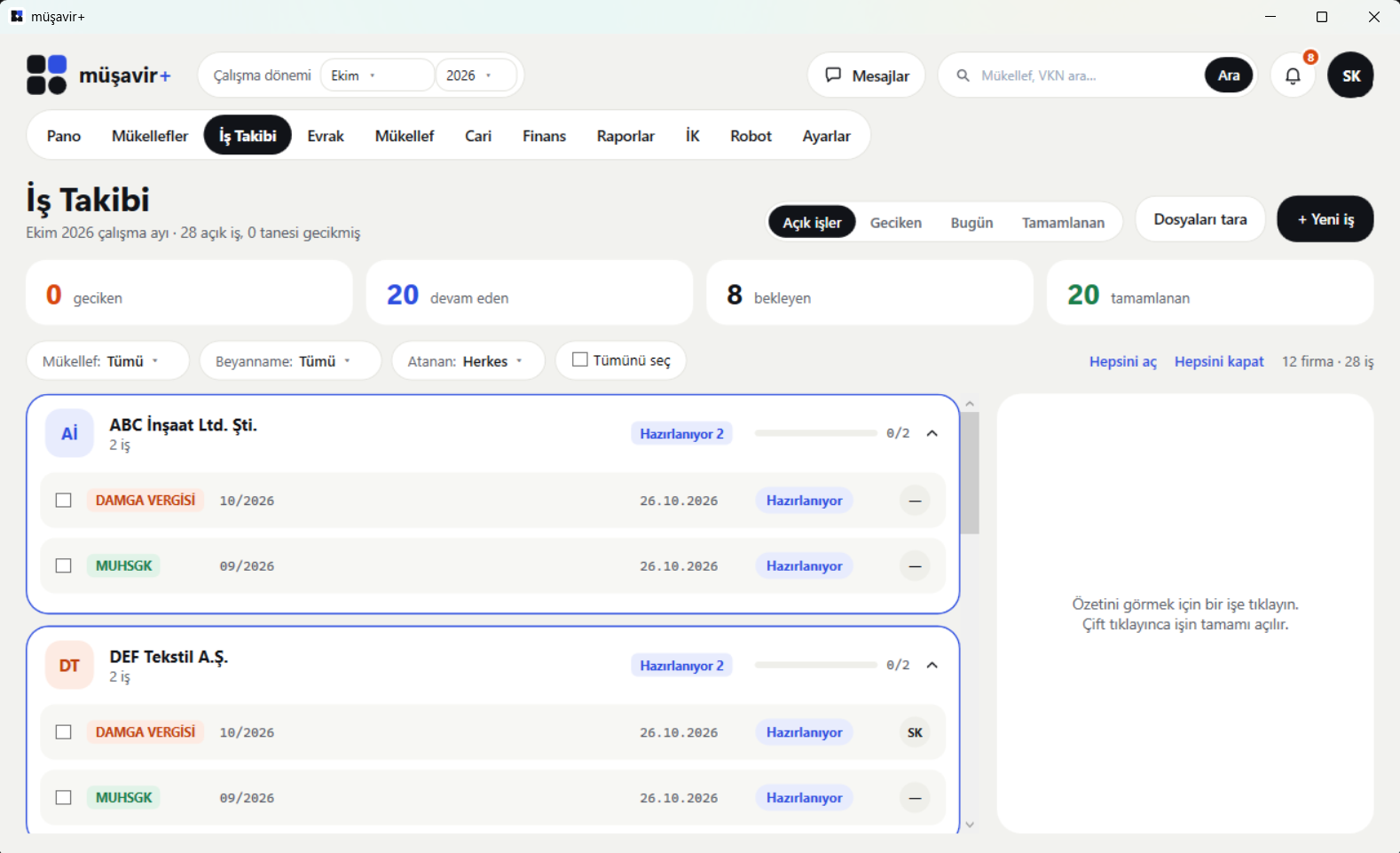Click the Hepsini aç link
The image size is (1400, 853).
click(1123, 361)
